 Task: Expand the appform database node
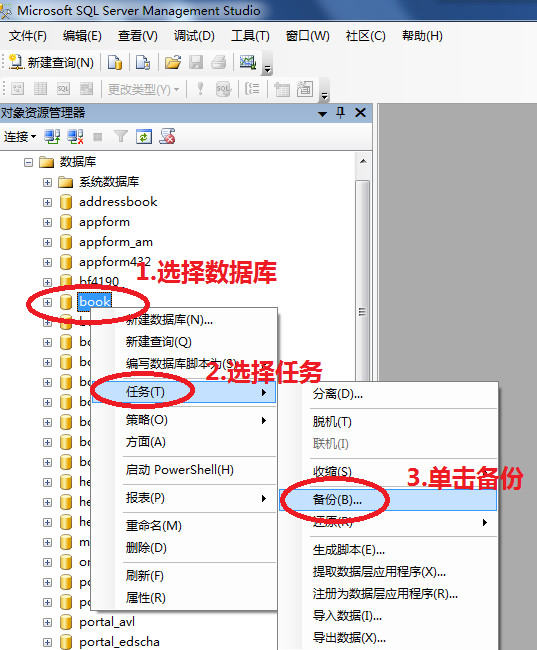pos(47,222)
